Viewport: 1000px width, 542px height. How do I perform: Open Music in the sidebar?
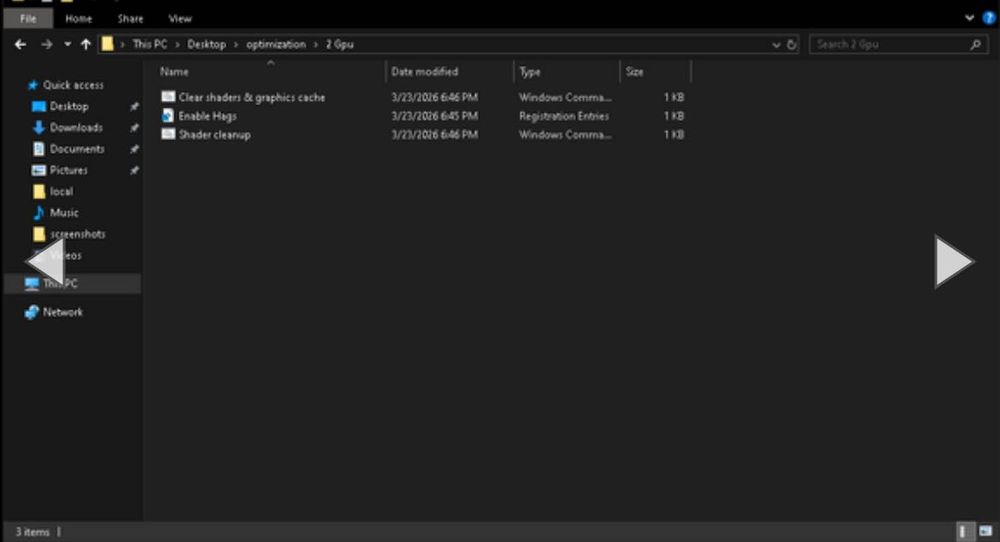pos(64,212)
